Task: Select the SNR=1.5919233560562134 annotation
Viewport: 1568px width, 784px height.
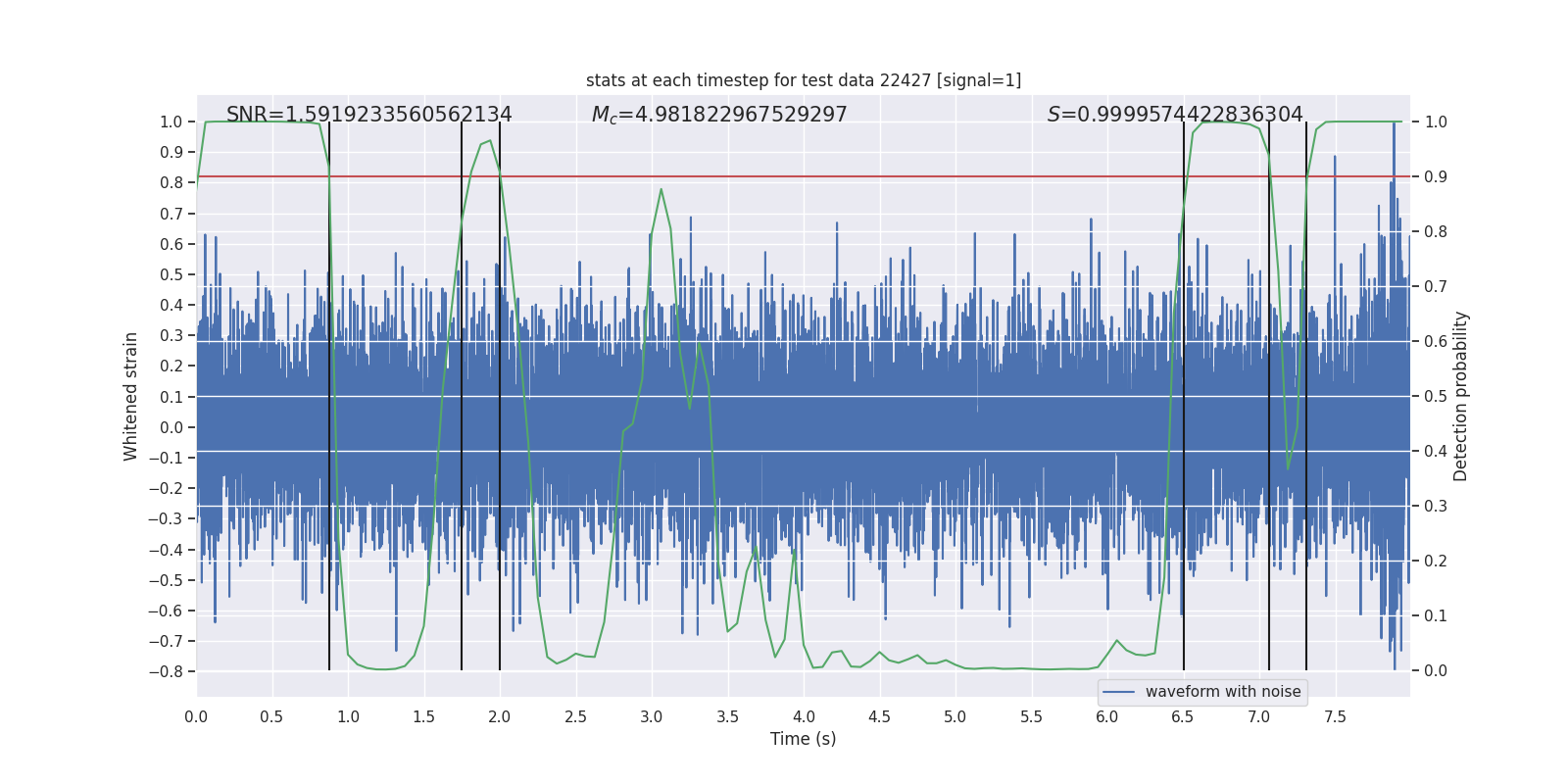Action: (x=369, y=115)
